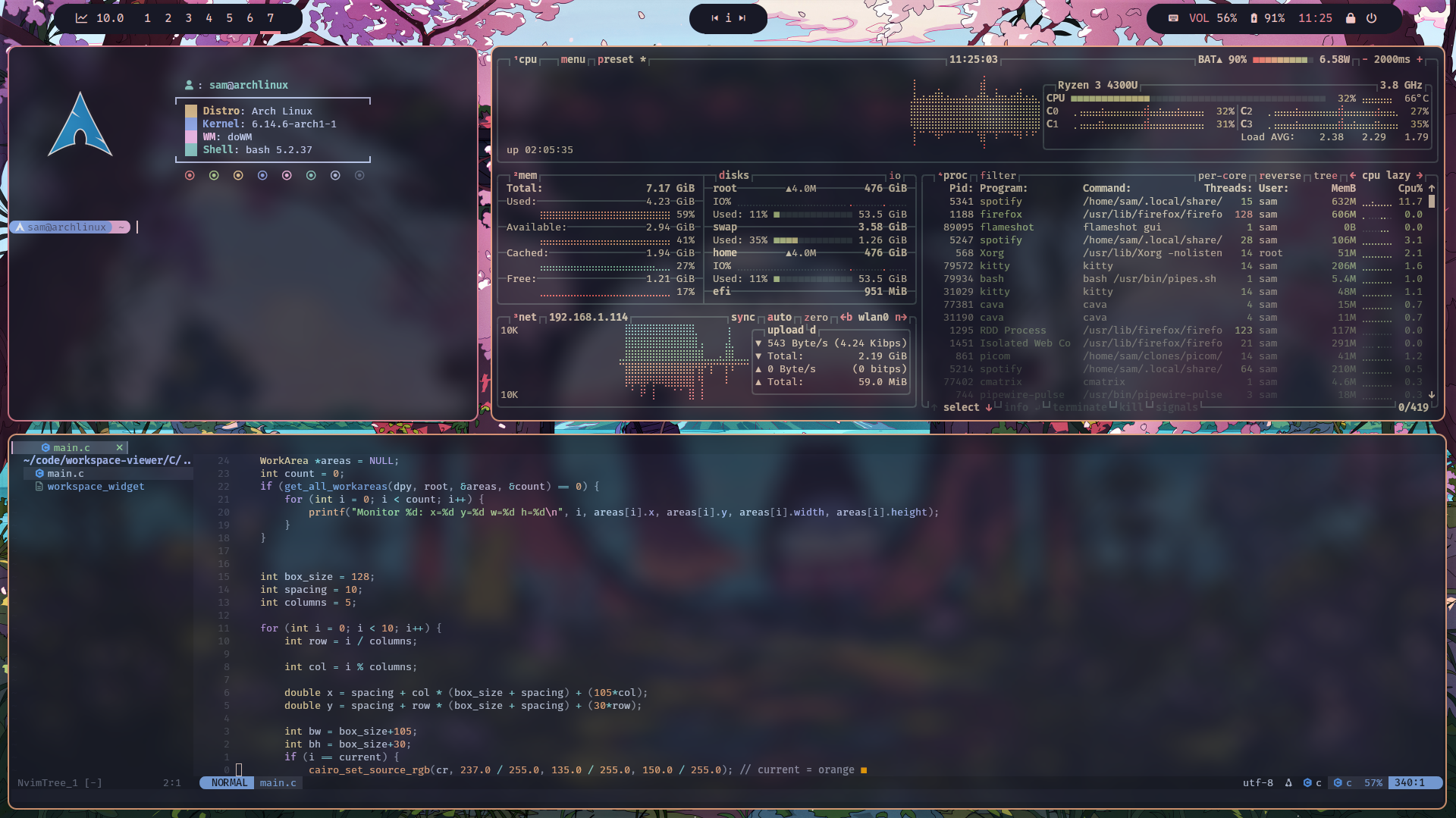Toggle net auto scaling

point(779,317)
